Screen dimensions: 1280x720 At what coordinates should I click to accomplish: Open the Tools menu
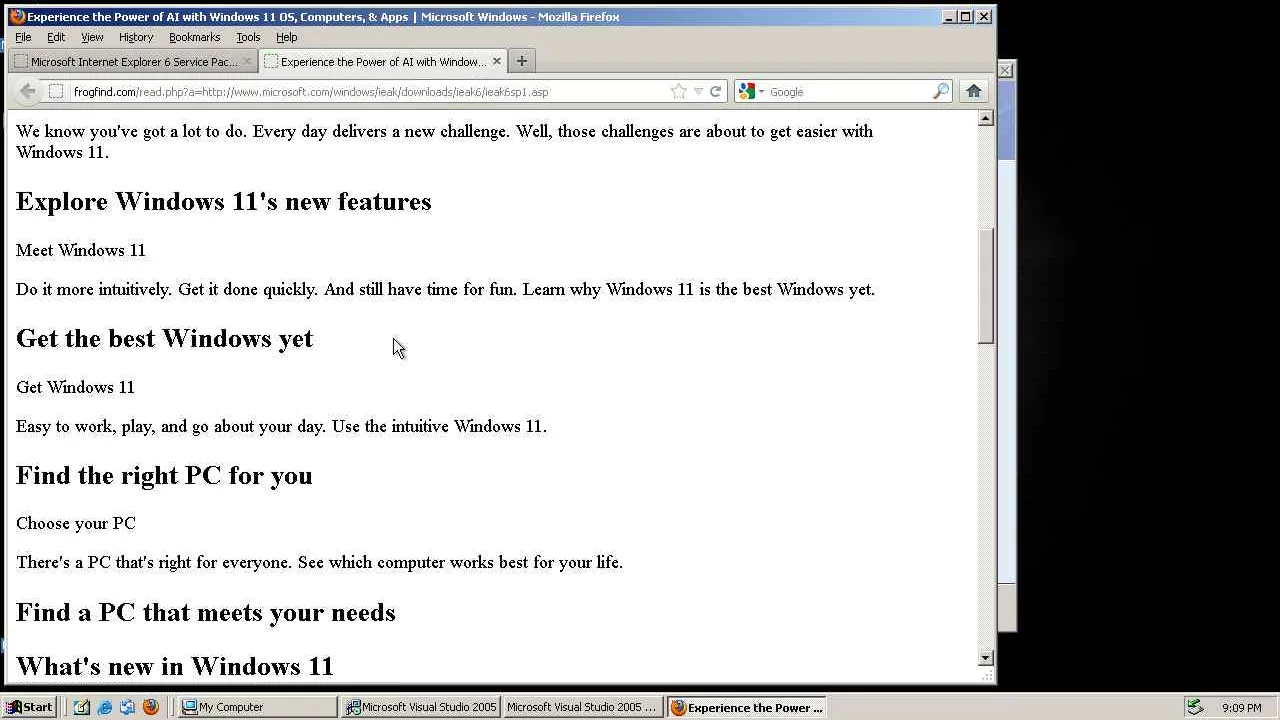point(248,37)
